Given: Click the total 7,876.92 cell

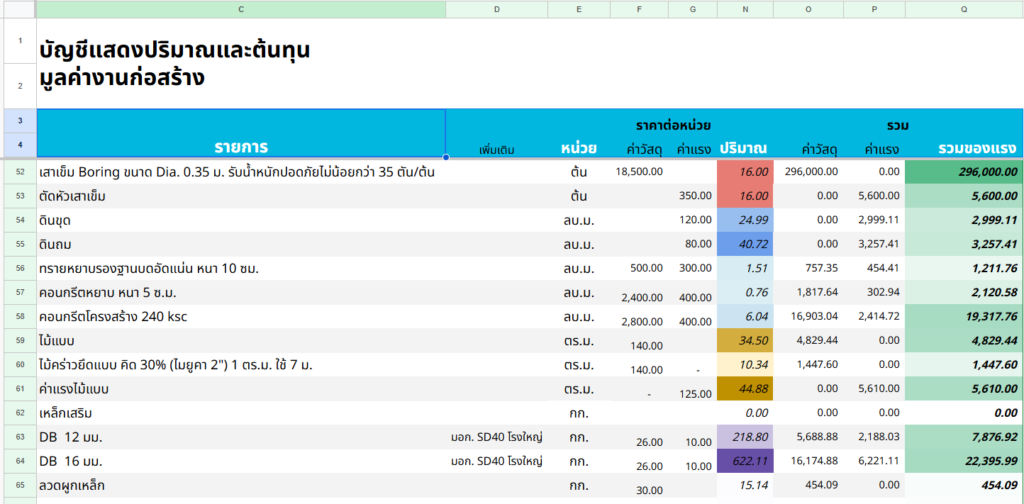Looking at the screenshot, I should 964,437.
